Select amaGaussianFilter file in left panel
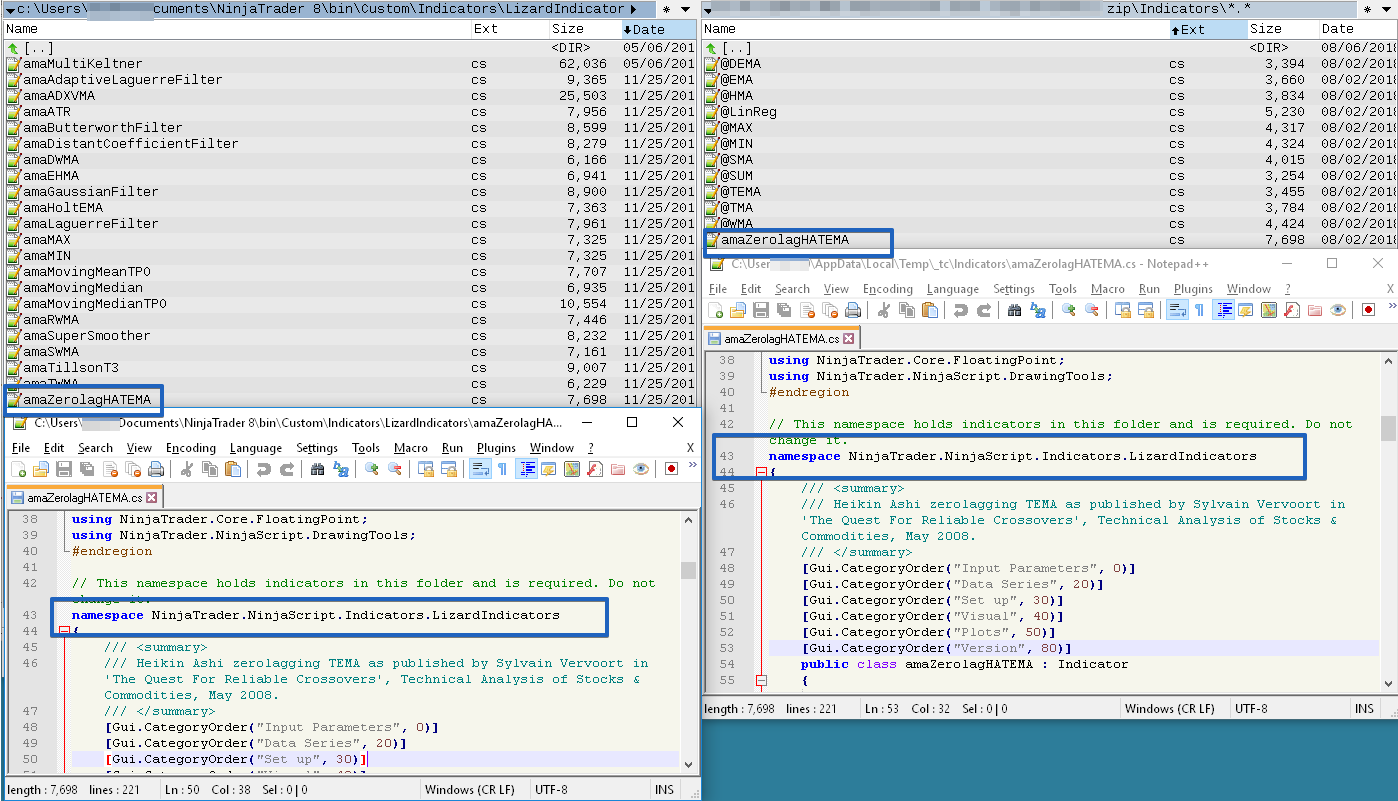Screen dimensions: 1398x801 [90, 192]
